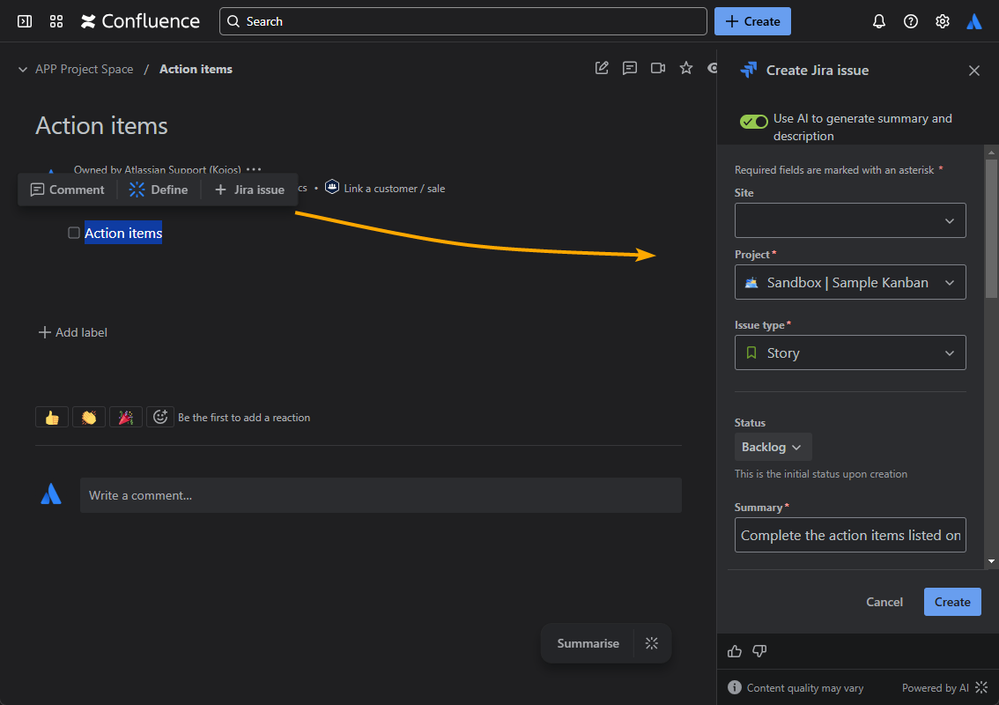Open the Project Sandbox dropdown
999x705 pixels.
point(850,282)
